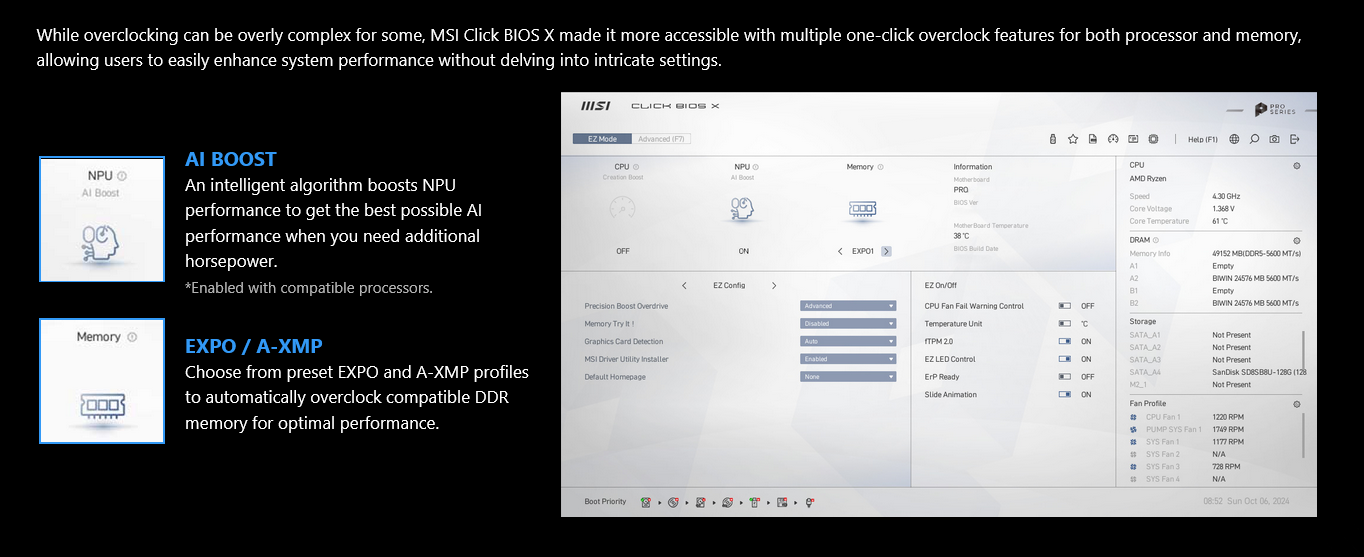Image resolution: width=1364 pixels, height=557 pixels.
Task: Toggle fTPM 2.0 switch
Action: [1064, 341]
